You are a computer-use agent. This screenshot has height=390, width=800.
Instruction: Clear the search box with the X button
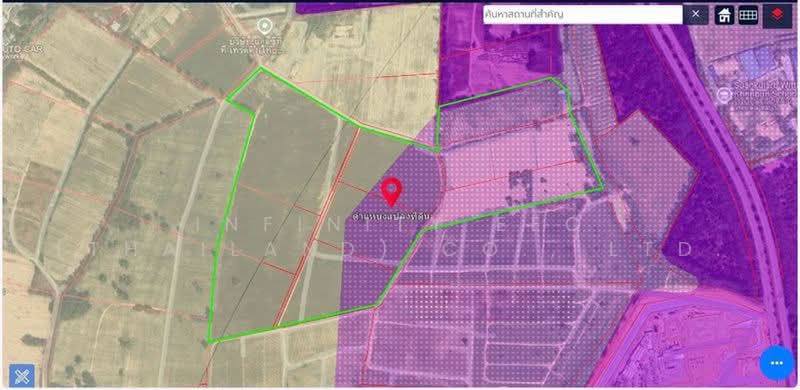[696, 15]
